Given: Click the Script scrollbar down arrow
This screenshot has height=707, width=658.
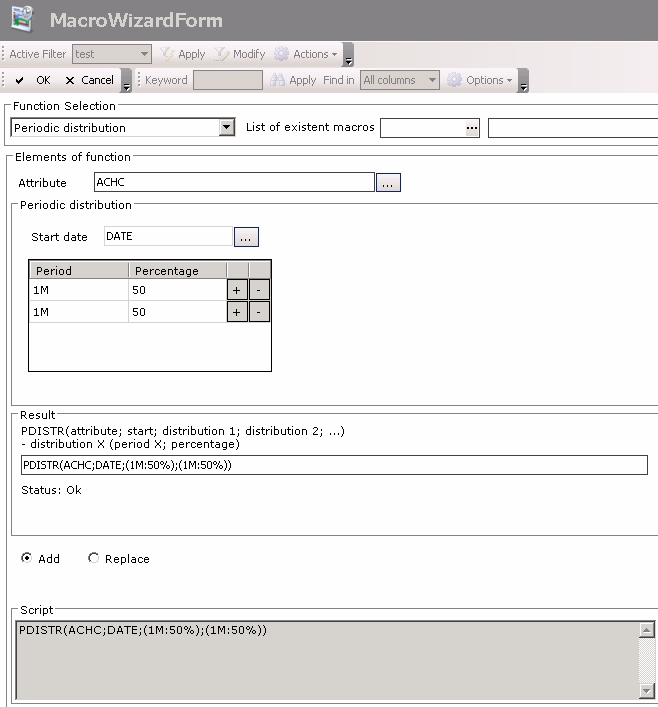Looking at the screenshot, I should pyautogui.click(x=647, y=690).
